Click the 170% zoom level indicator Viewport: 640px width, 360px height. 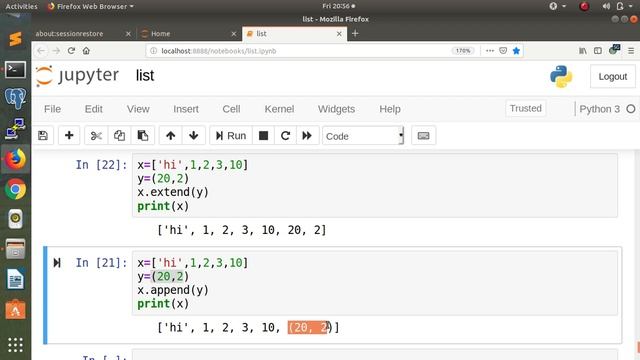pyautogui.click(x=463, y=51)
